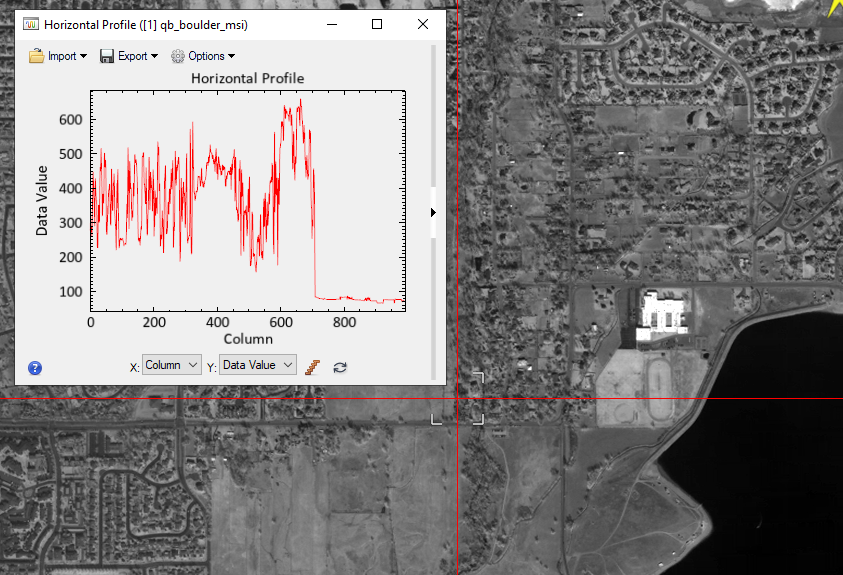Viewport: 843px width, 575px height.
Task: Open the Import menu with folder icon
Action: pyautogui.click(x=58, y=56)
